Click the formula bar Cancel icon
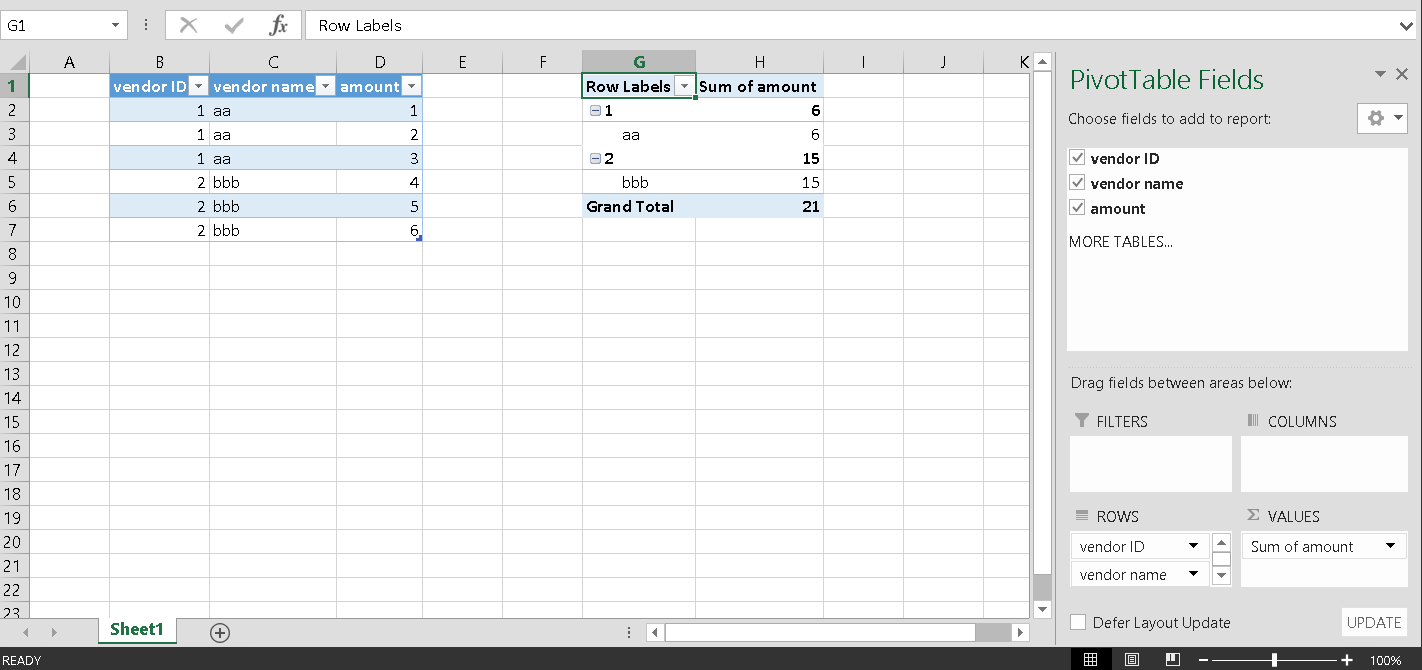This screenshot has height=670, width=1422. coord(188,25)
